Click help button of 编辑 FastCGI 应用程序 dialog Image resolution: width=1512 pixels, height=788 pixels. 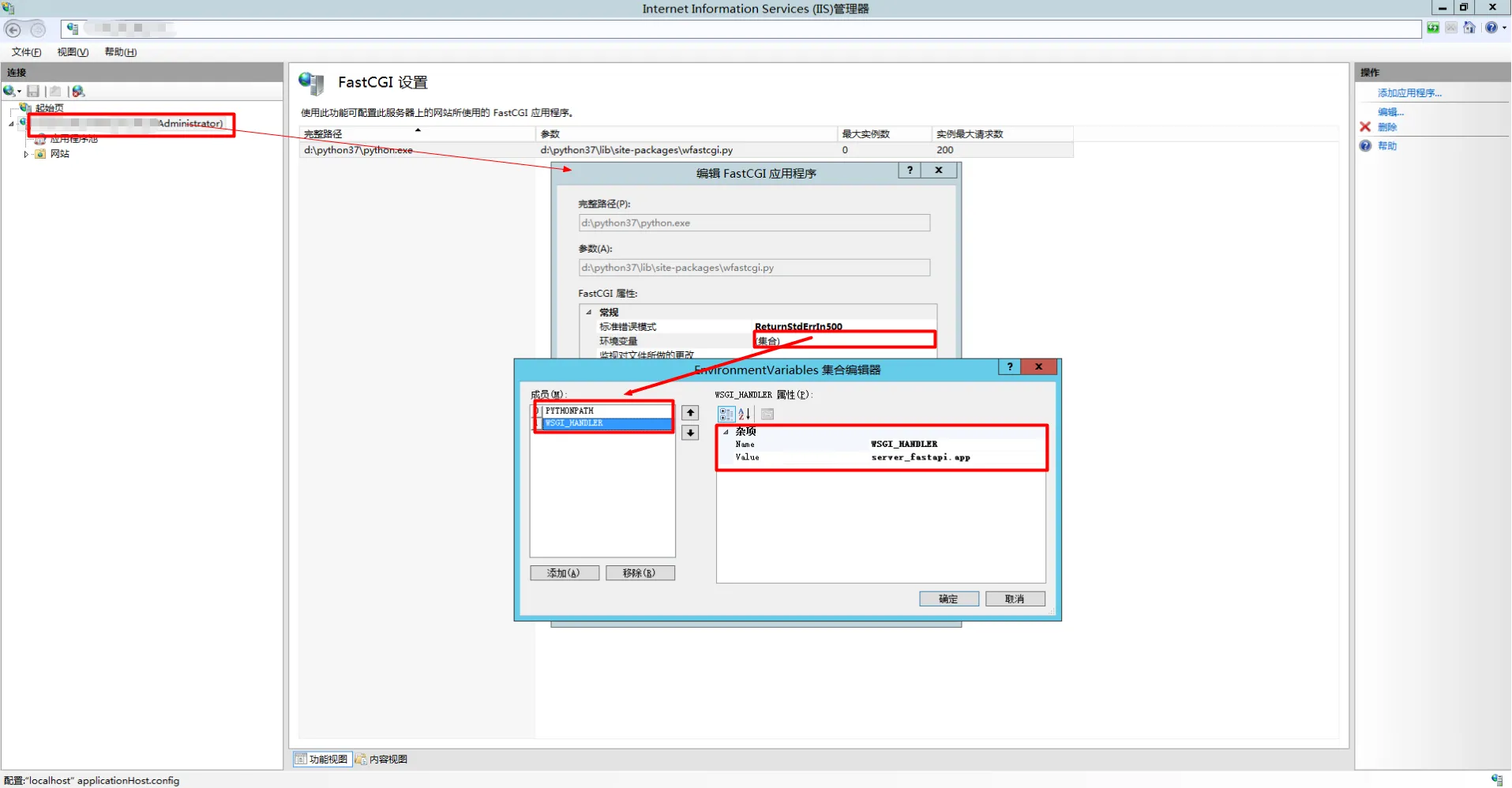(x=910, y=171)
